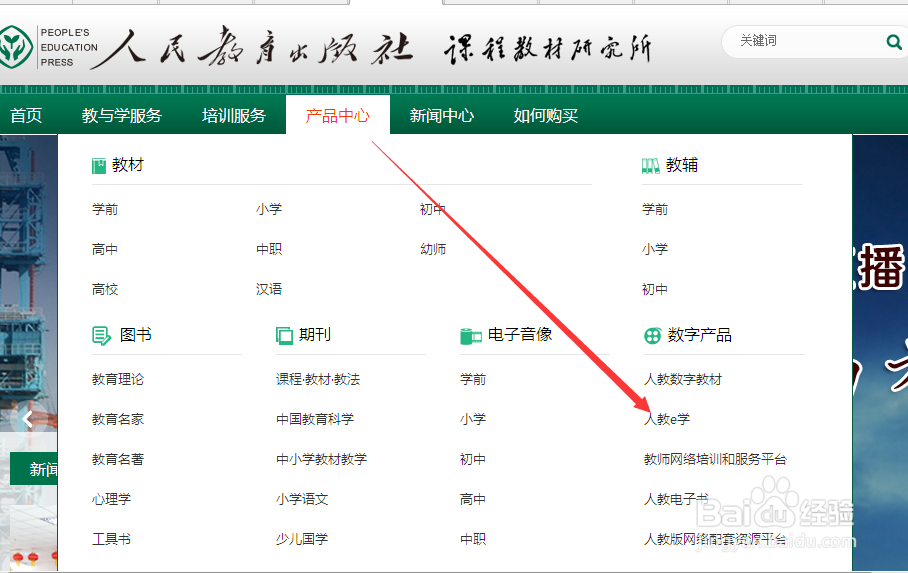Open the 新闻中心 menu
This screenshot has height=573, width=908.
pyautogui.click(x=442, y=115)
